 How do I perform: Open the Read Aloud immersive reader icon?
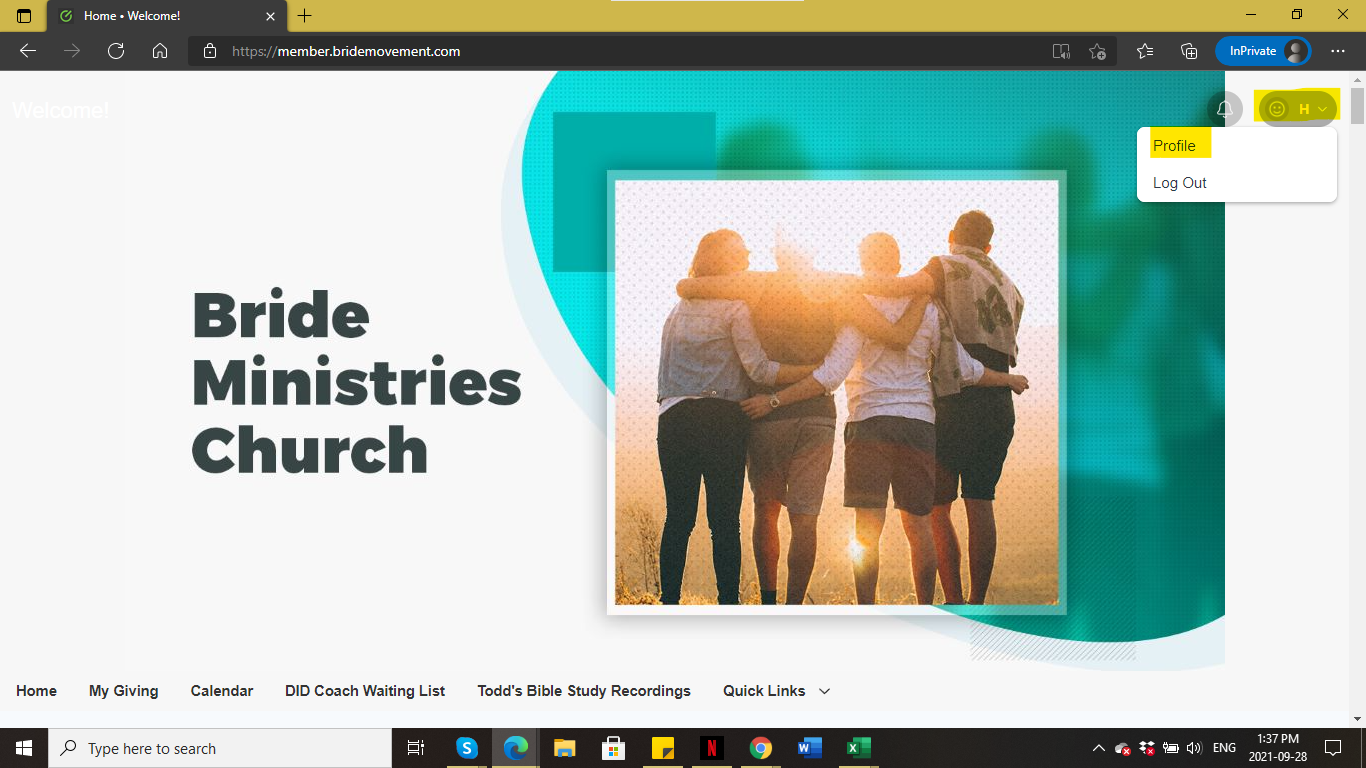[1061, 51]
